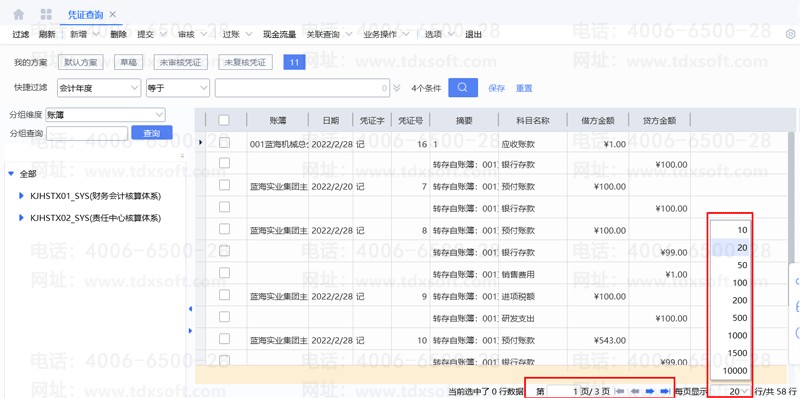
Task: Check the row with 应收账款 ¥1.00
Action: [x=224, y=143]
